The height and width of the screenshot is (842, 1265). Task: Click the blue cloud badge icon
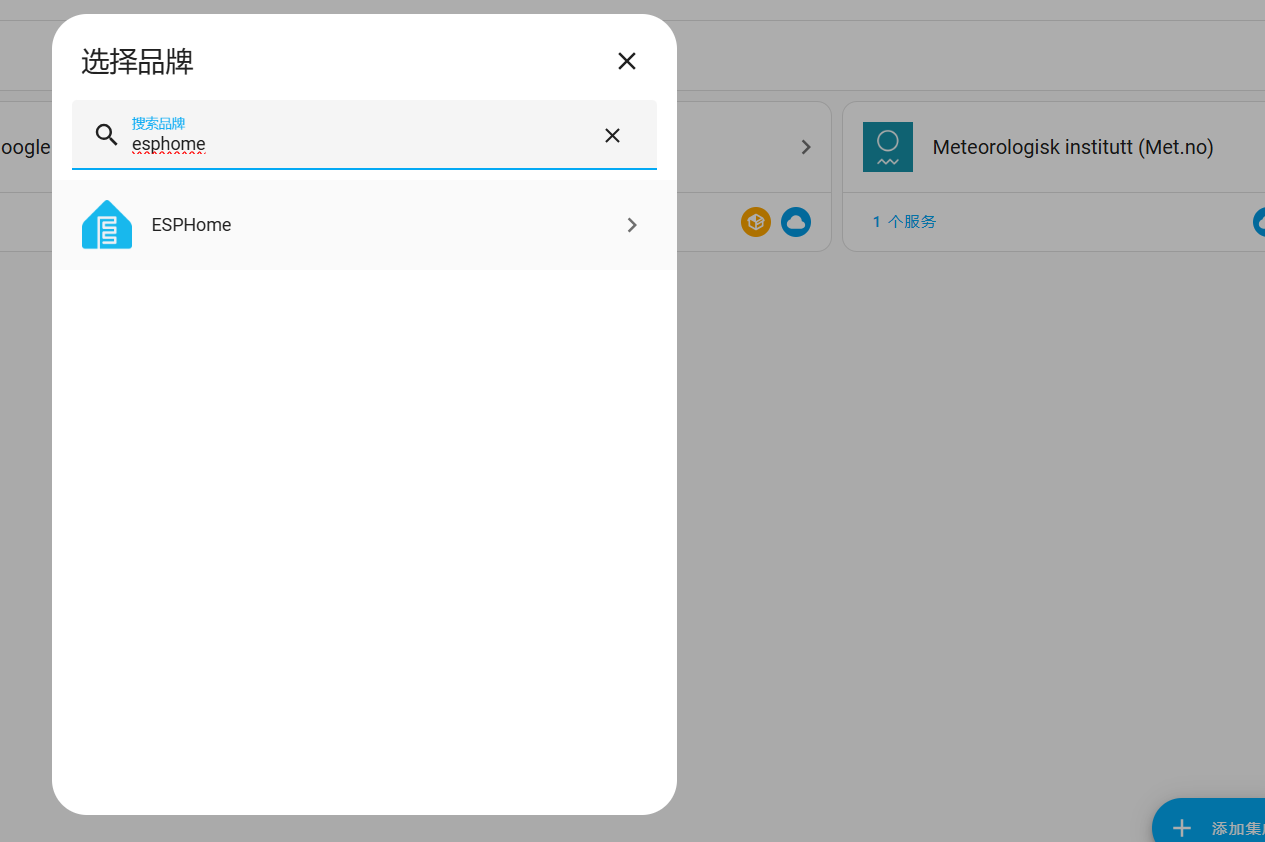click(x=796, y=222)
